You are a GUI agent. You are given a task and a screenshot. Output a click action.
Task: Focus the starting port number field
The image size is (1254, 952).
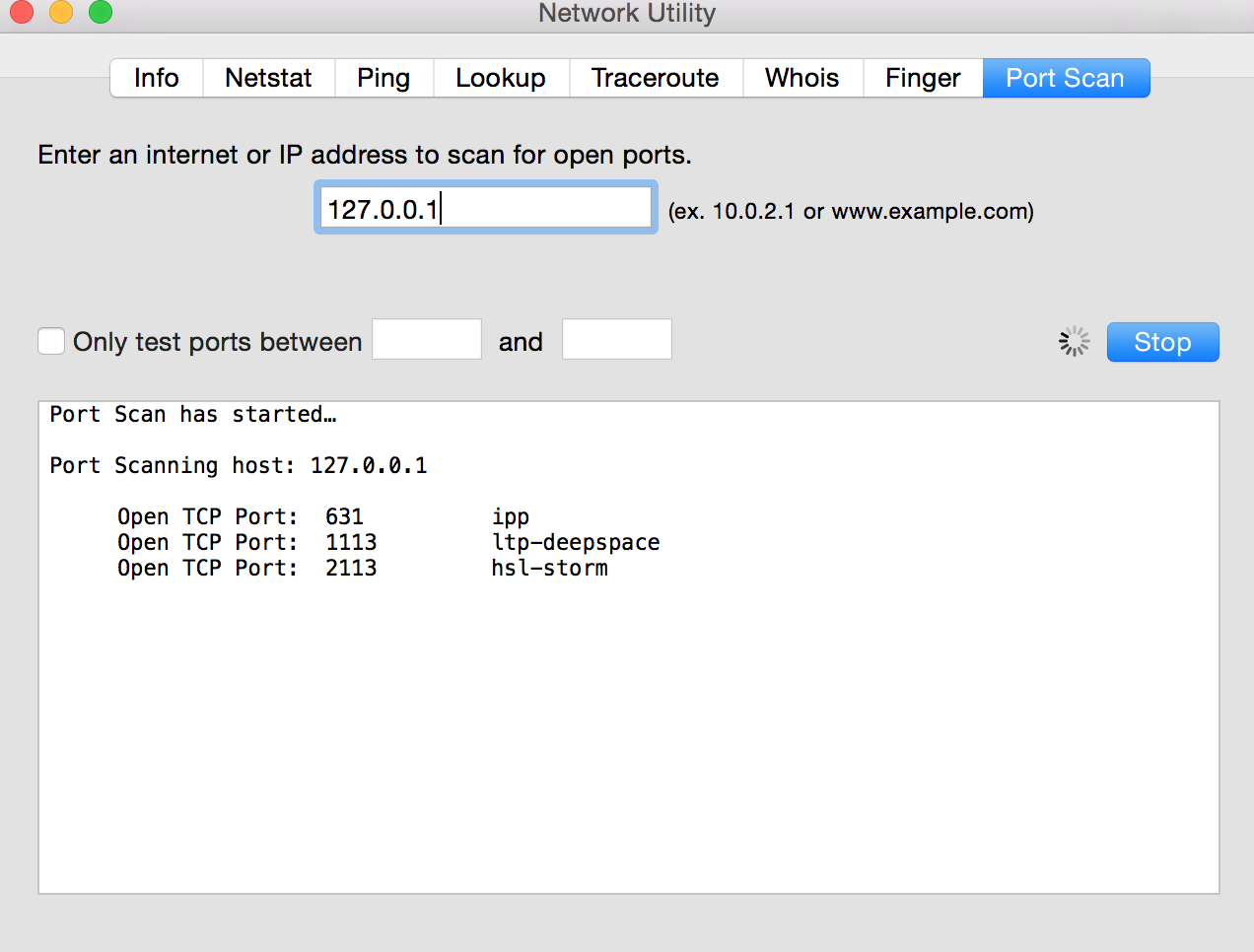tap(426, 339)
